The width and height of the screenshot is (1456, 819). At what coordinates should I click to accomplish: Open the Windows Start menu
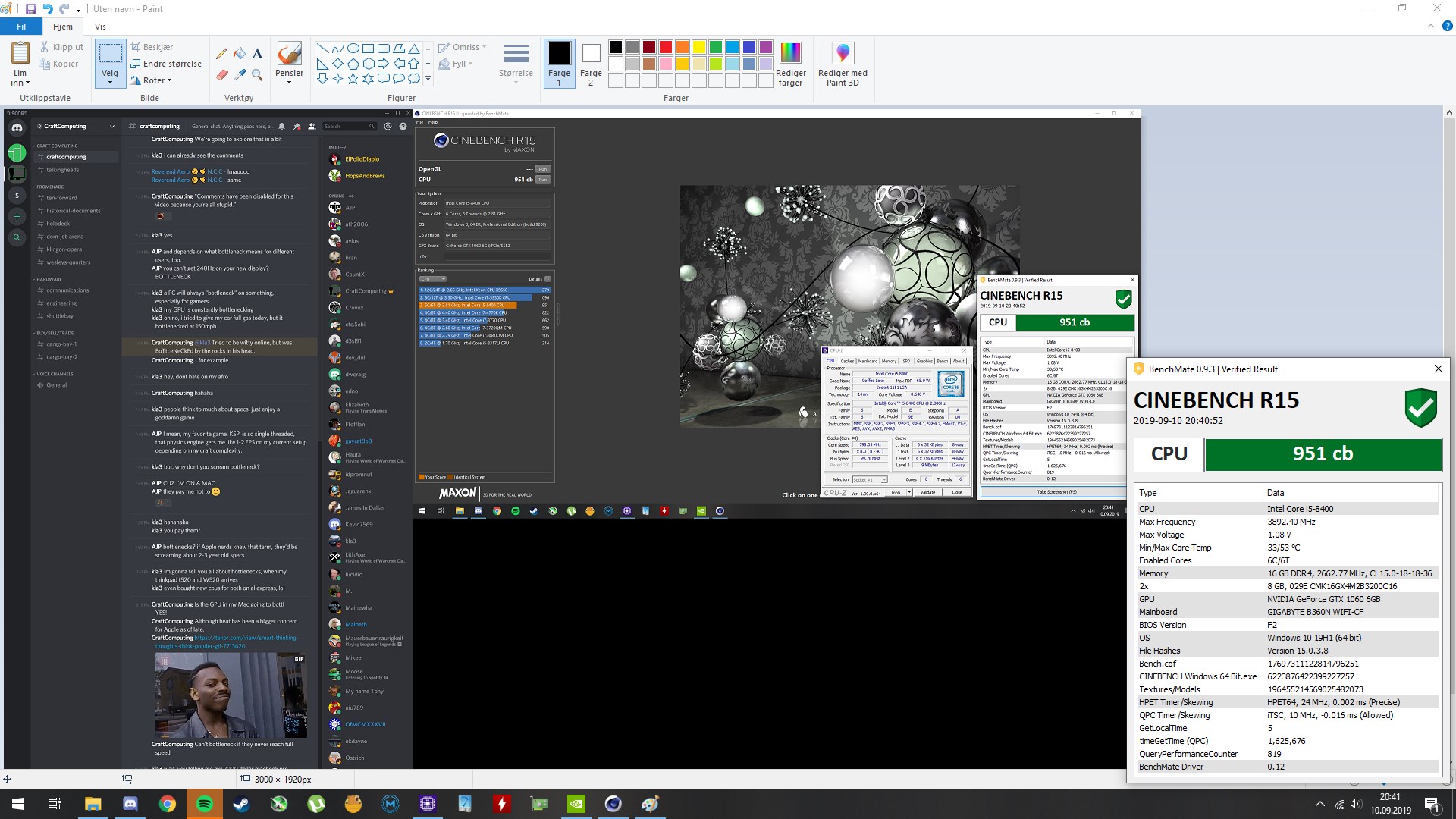[x=18, y=804]
